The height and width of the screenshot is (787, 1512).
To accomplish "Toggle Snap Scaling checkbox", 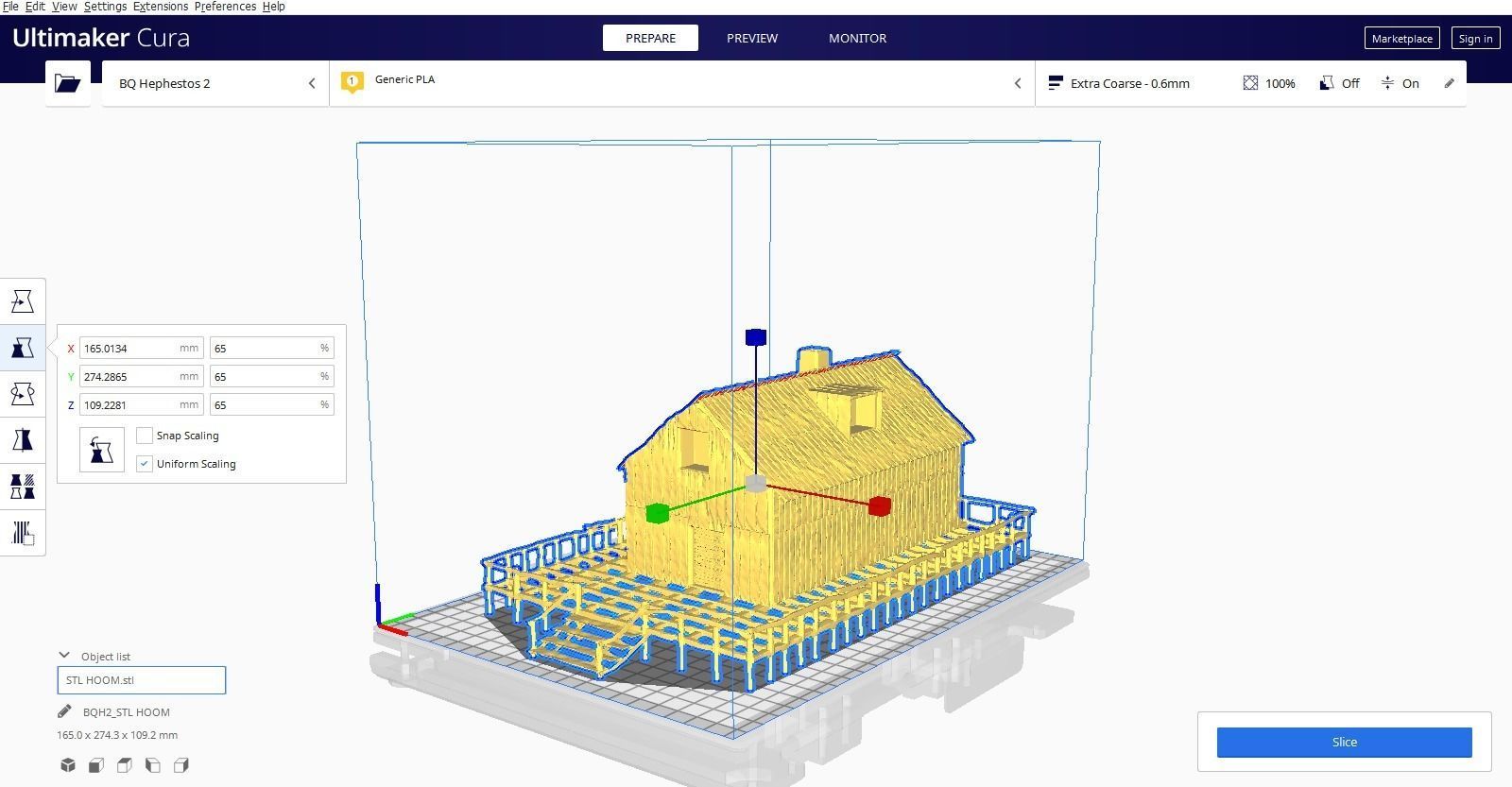I will pyautogui.click(x=145, y=436).
